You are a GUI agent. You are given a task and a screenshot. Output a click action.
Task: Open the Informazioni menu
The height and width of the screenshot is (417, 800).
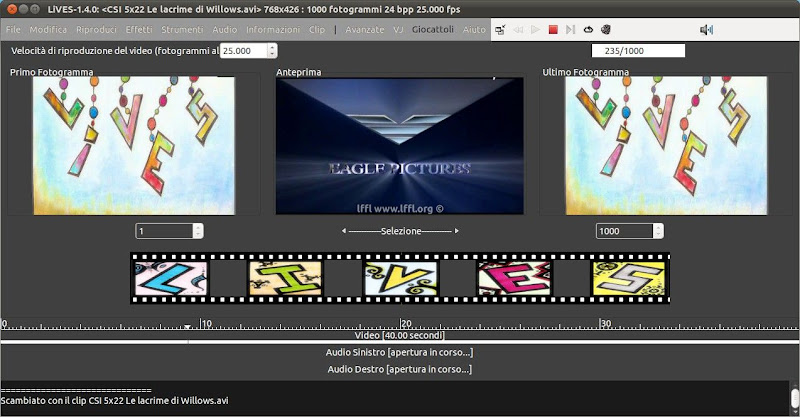(273, 30)
